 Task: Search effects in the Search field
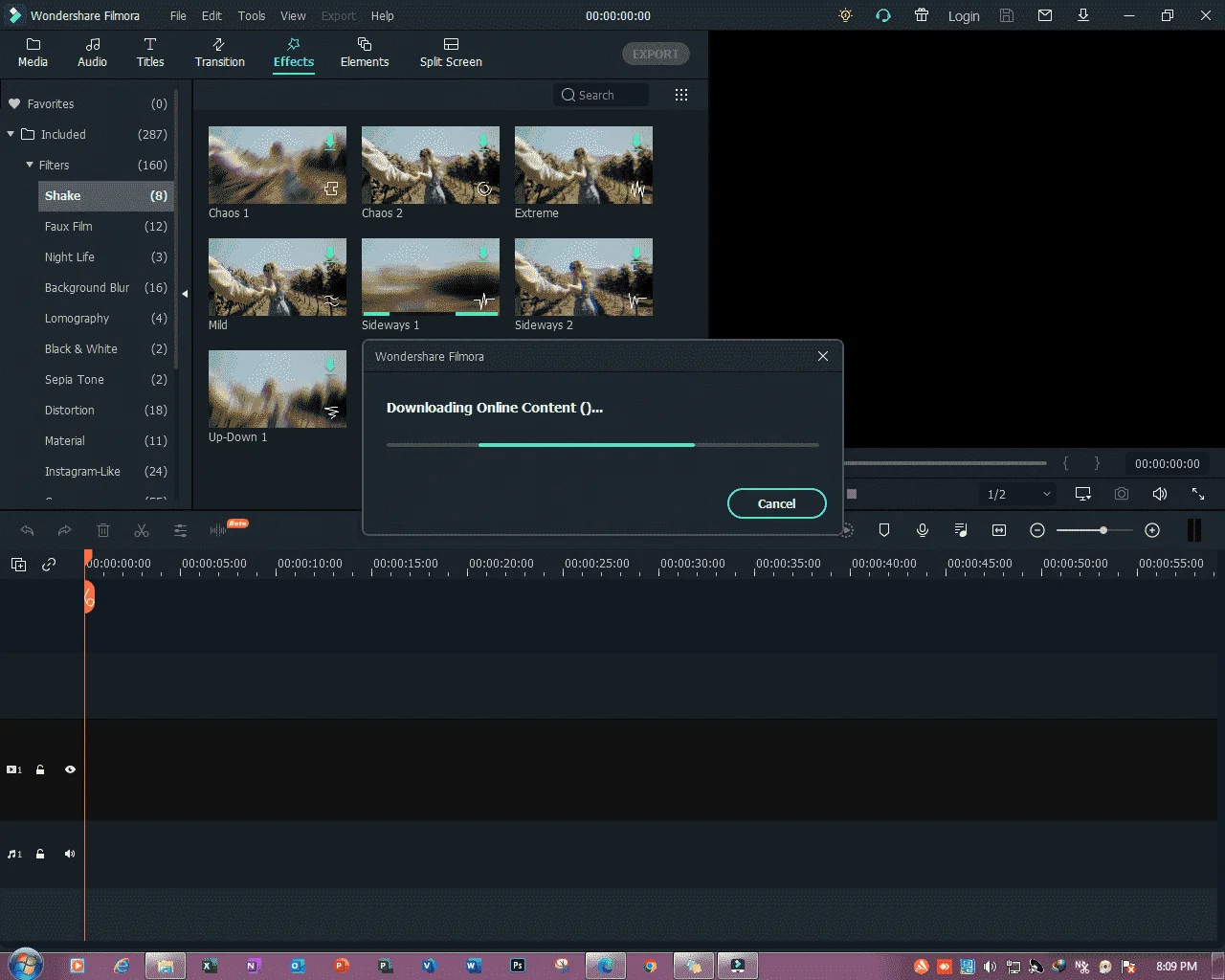[601, 95]
